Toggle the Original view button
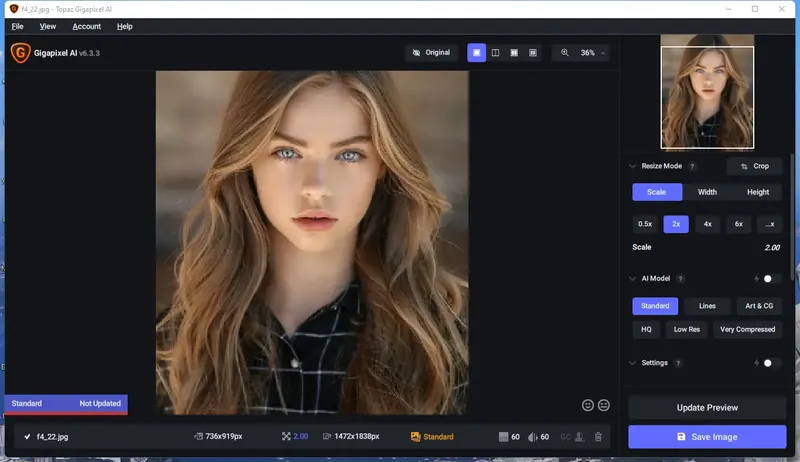The image size is (800, 462). (x=432, y=53)
